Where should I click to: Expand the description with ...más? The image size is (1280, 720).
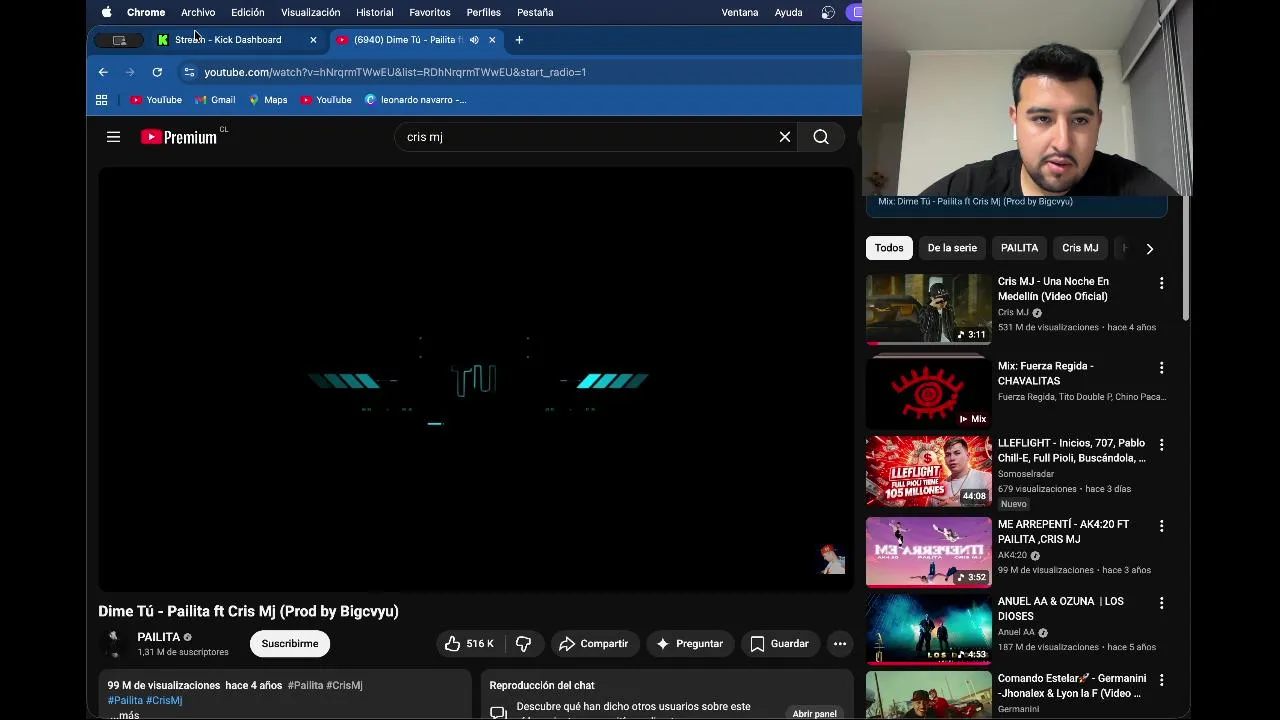[x=124, y=715]
